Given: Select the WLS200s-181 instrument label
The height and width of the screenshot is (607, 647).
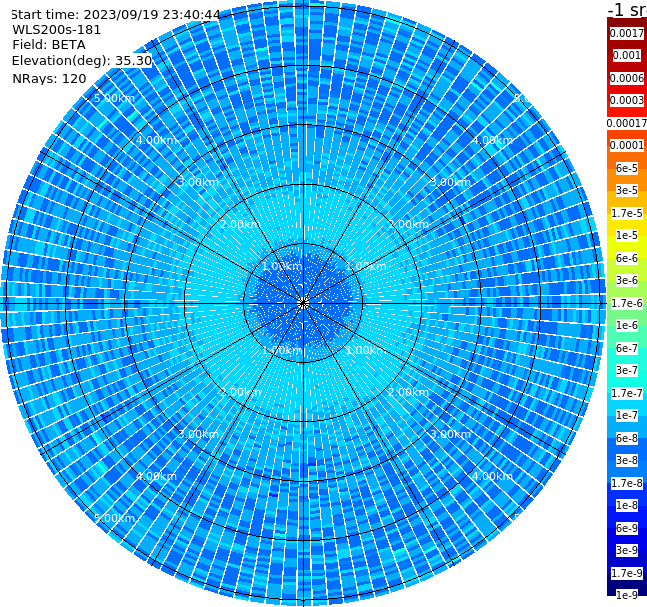Looking at the screenshot, I should coord(57,30).
